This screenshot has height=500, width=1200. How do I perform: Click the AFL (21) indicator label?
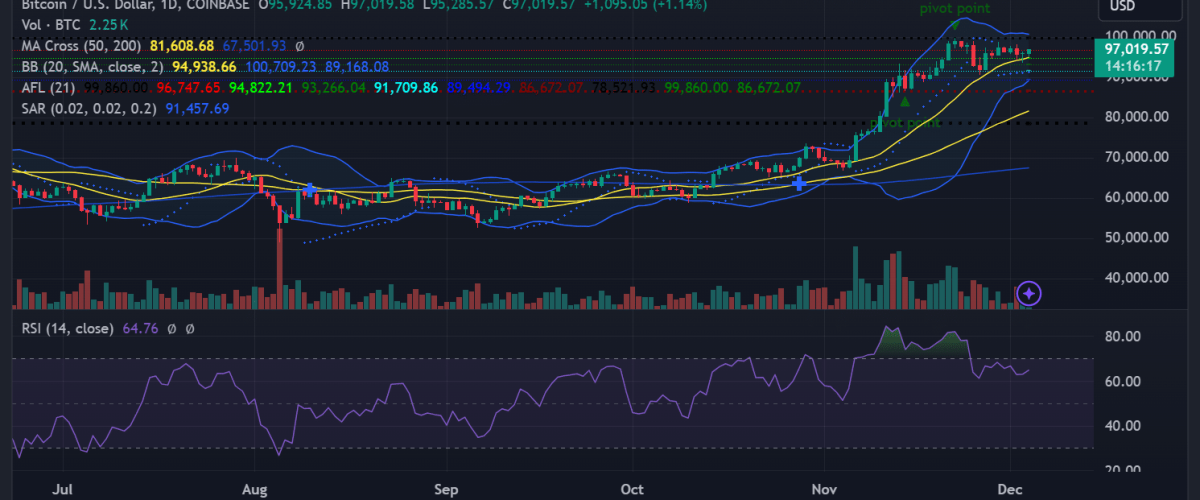49,88
